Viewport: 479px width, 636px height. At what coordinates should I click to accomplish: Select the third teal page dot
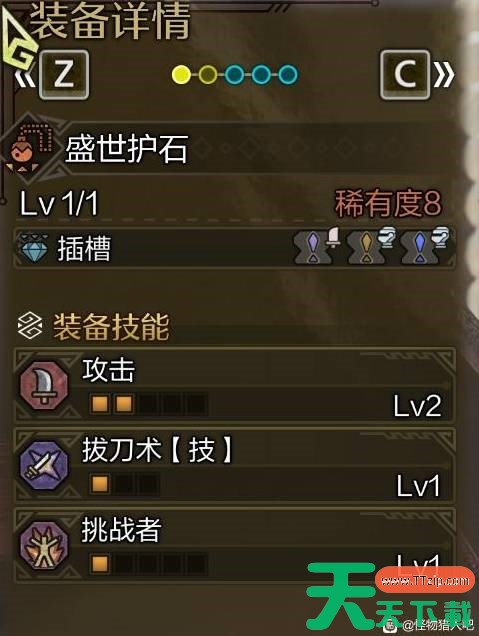click(234, 75)
